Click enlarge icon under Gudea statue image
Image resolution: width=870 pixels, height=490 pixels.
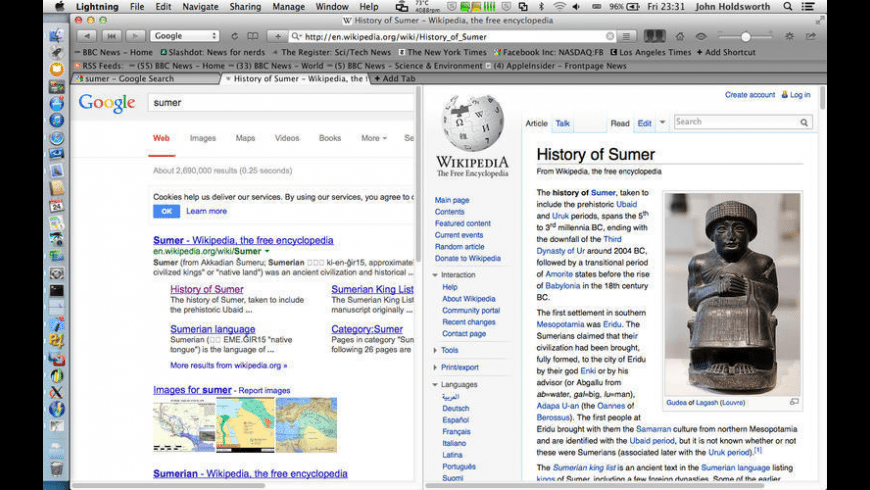tap(794, 402)
